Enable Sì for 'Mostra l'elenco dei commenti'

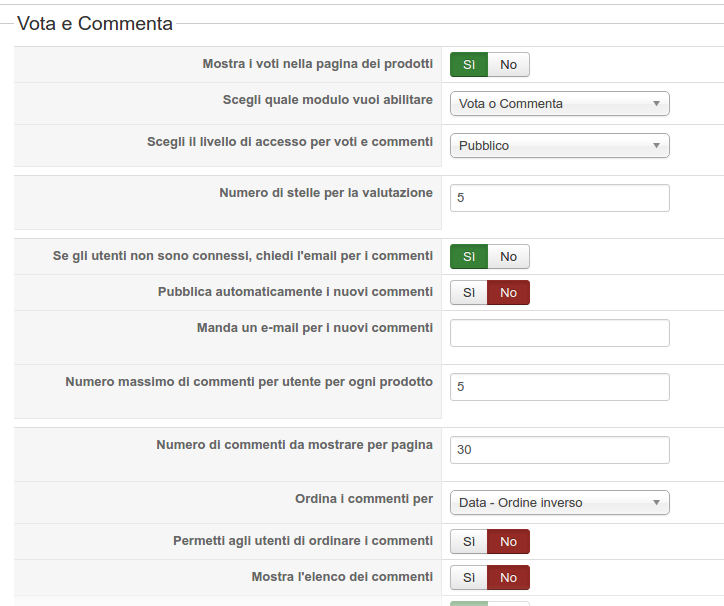pyautogui.click(x=469, y=578)
